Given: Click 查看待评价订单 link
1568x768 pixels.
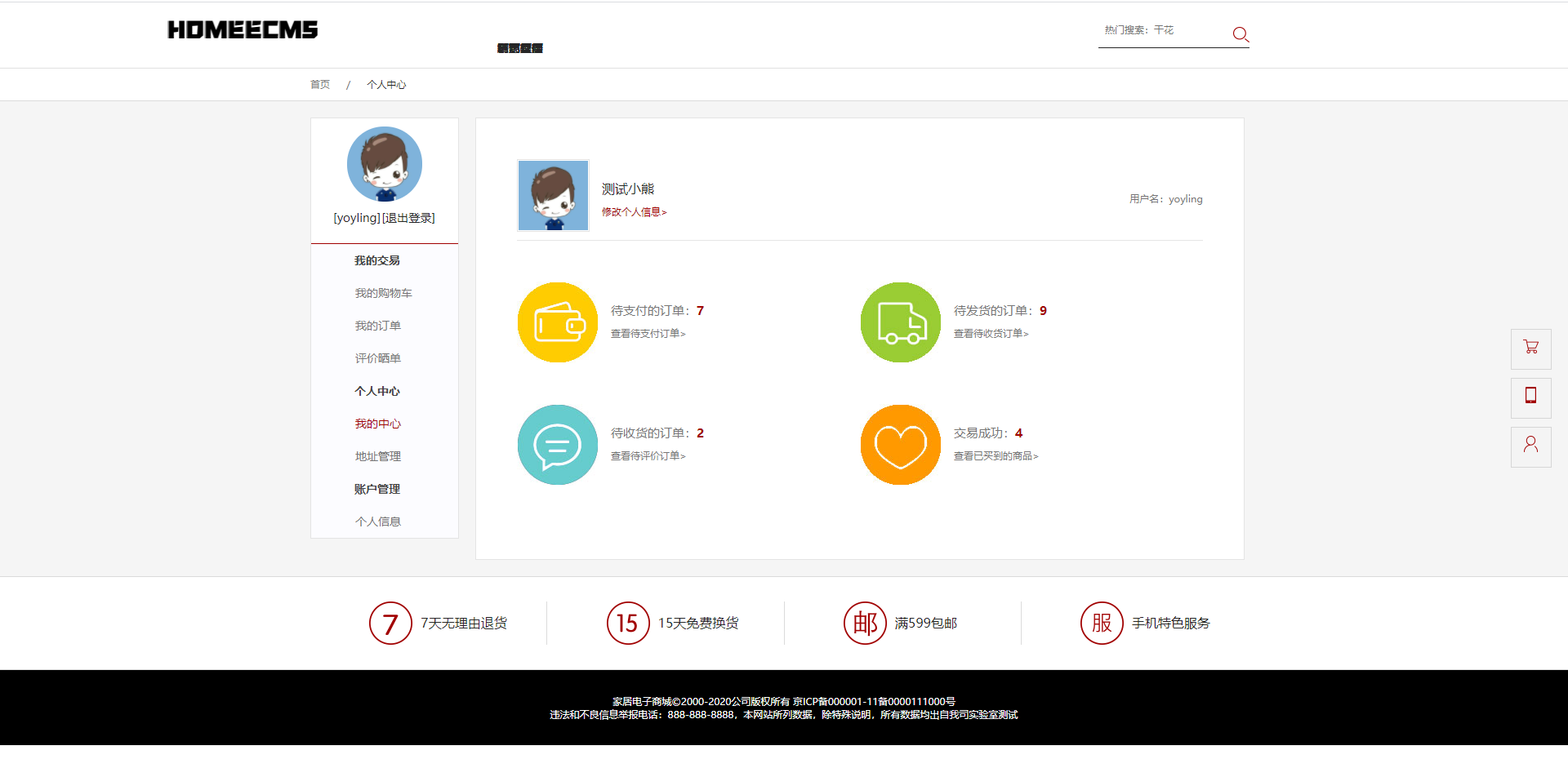Looking at the screenshot, I should [x=648, y=456].
